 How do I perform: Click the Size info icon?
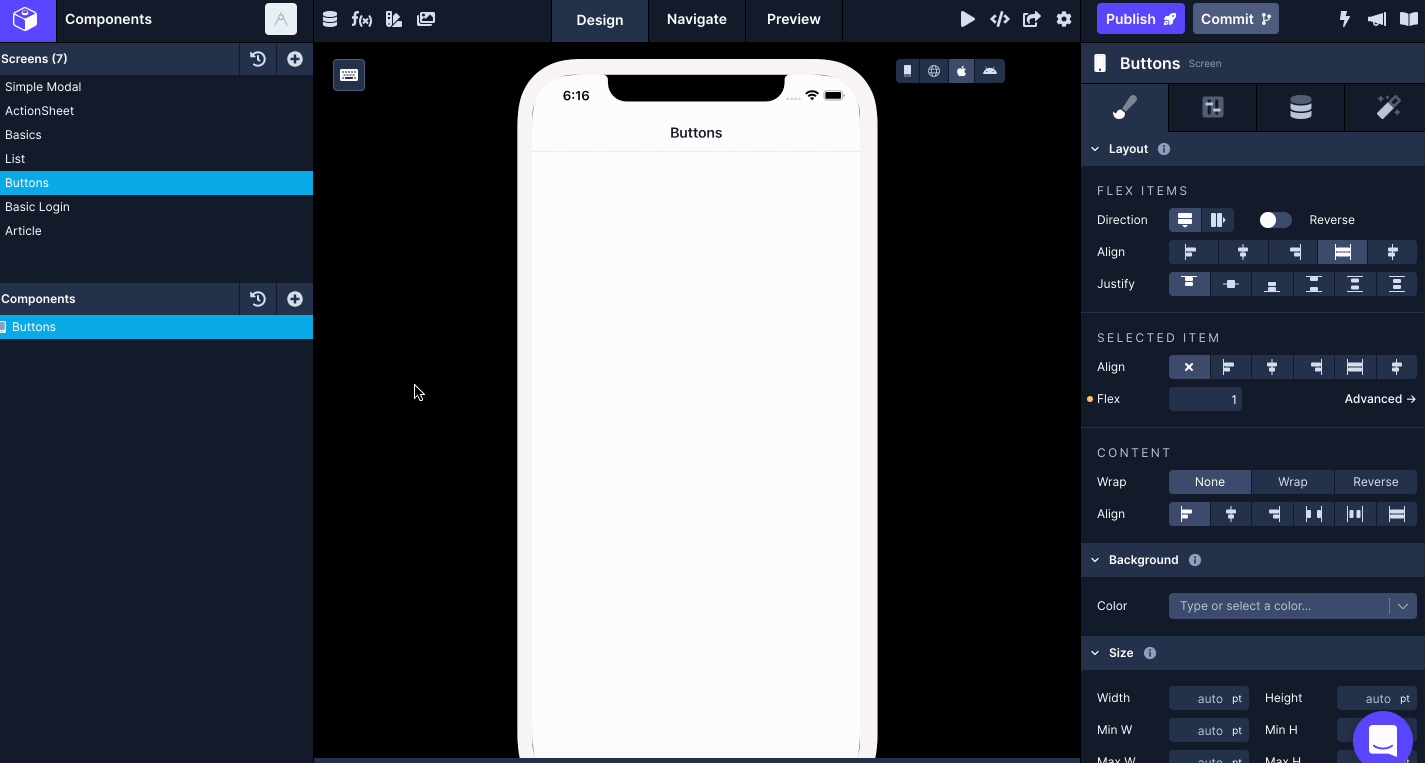1150,653
